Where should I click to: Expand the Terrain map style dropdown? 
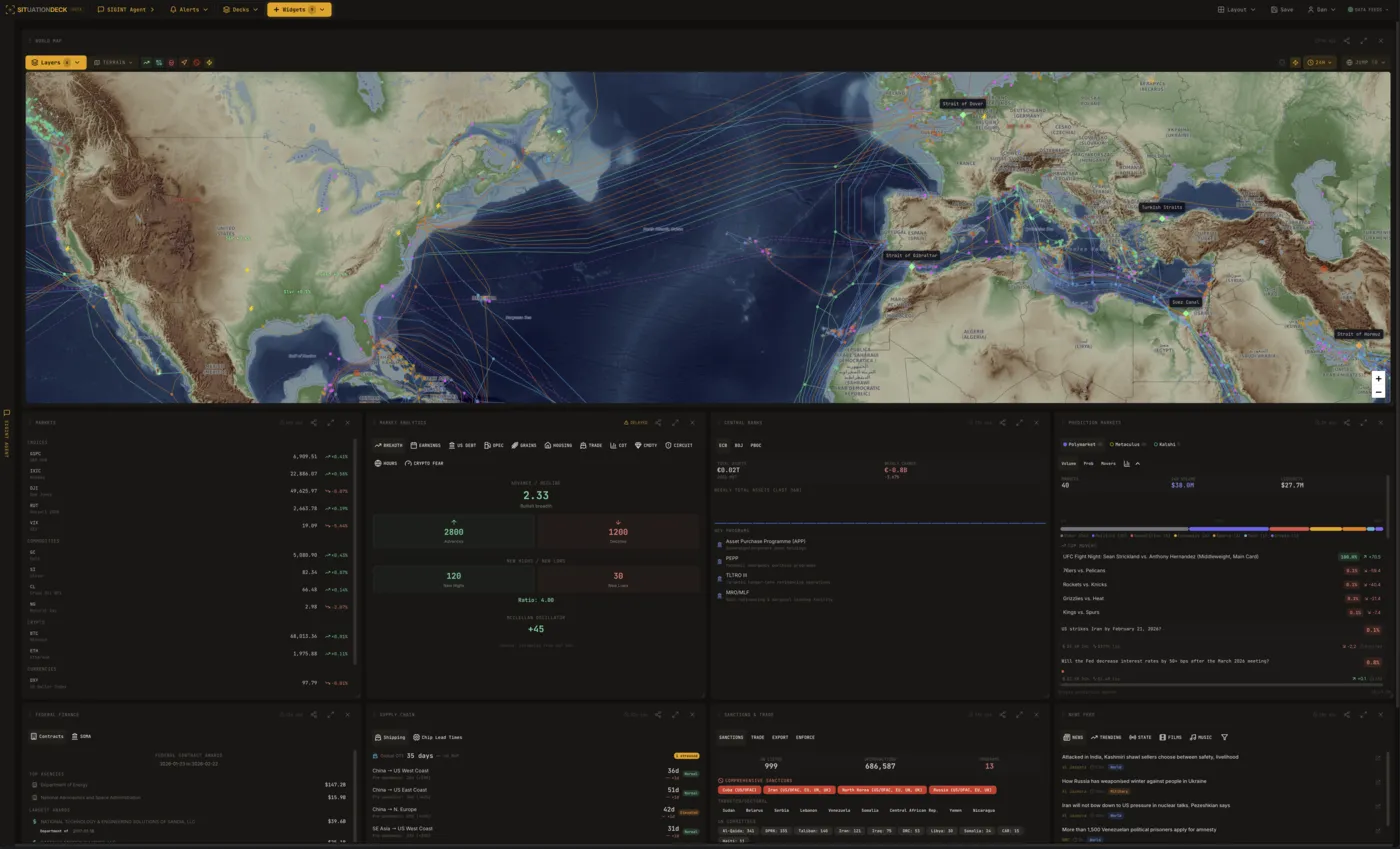click(x=113, y=62)
